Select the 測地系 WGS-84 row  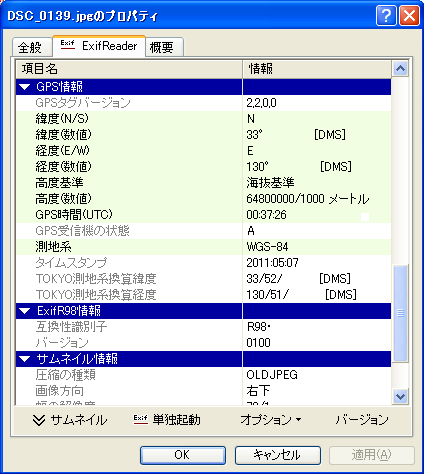203,247
